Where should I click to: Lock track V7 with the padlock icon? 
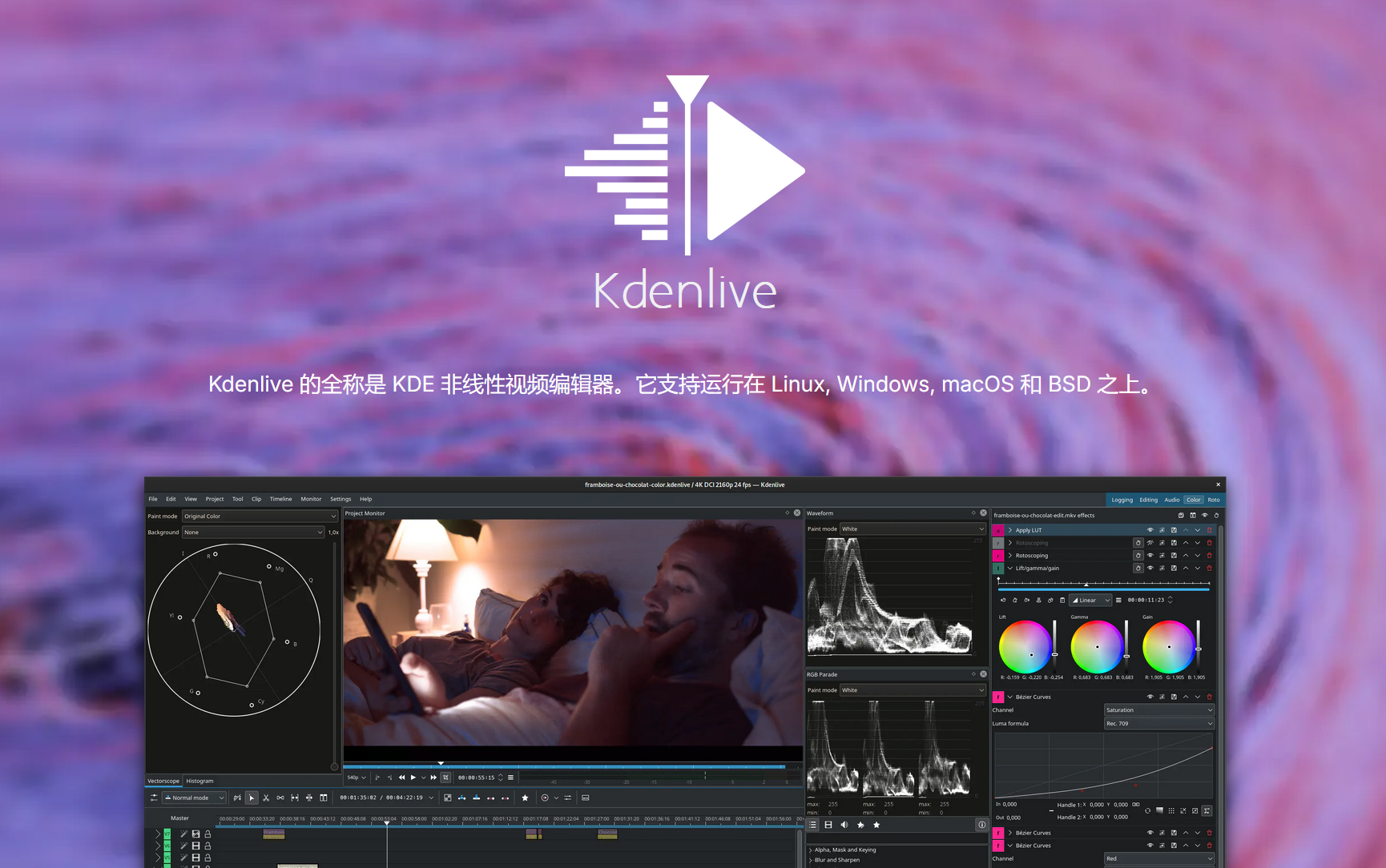coord(207,834)
